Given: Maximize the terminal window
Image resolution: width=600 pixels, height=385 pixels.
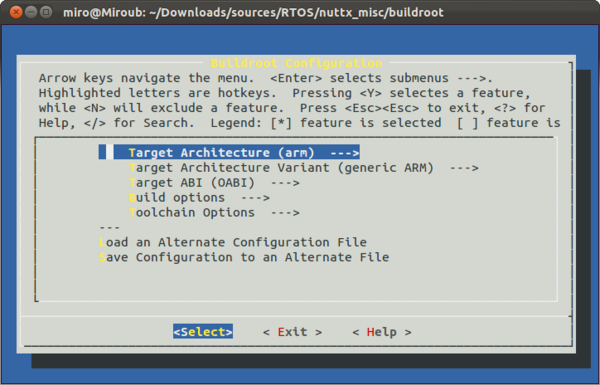Looking at the screenshot, I should coord(46,12).
